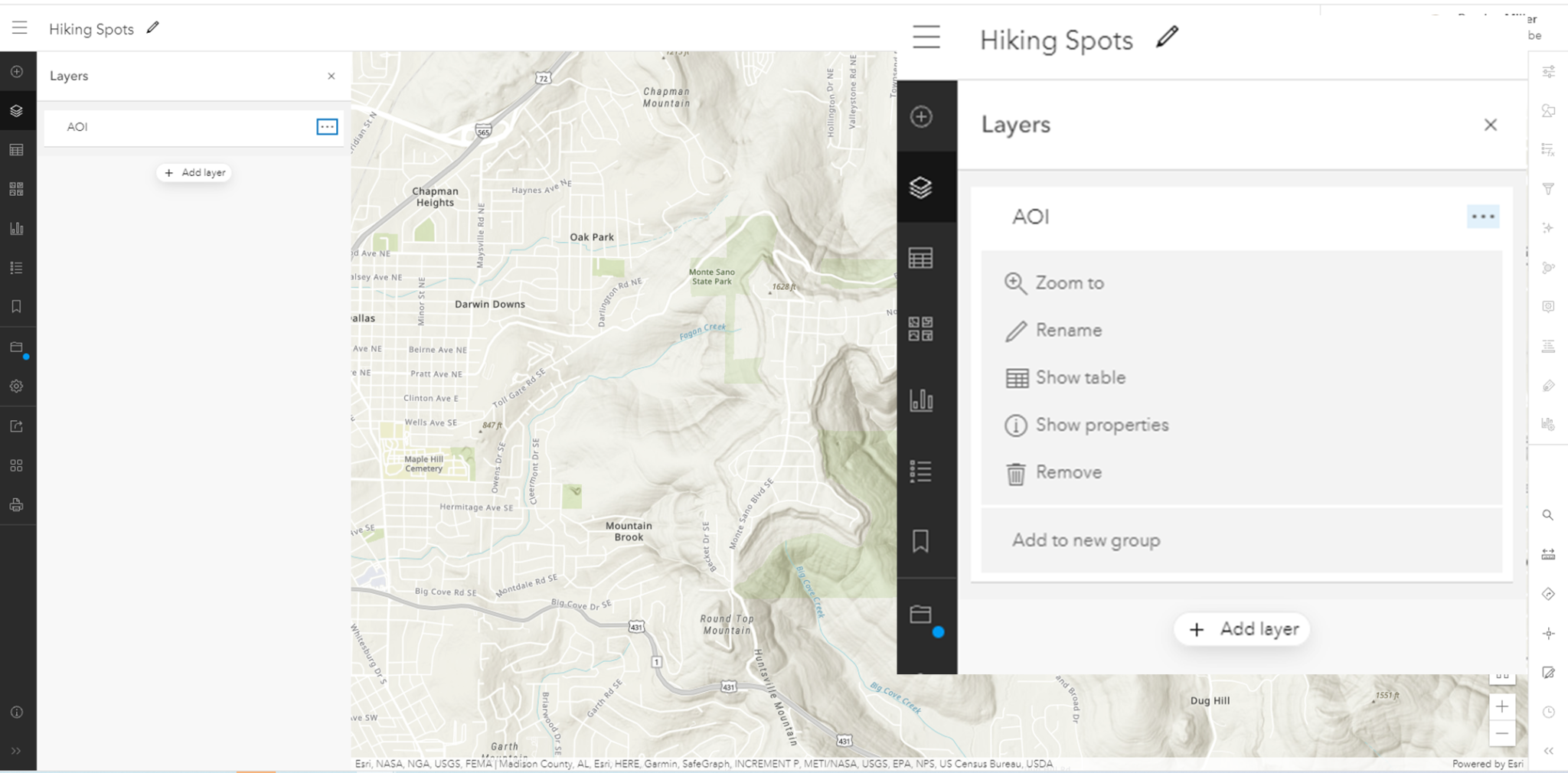
Task: Click the Share map icon
Action: 16,426
